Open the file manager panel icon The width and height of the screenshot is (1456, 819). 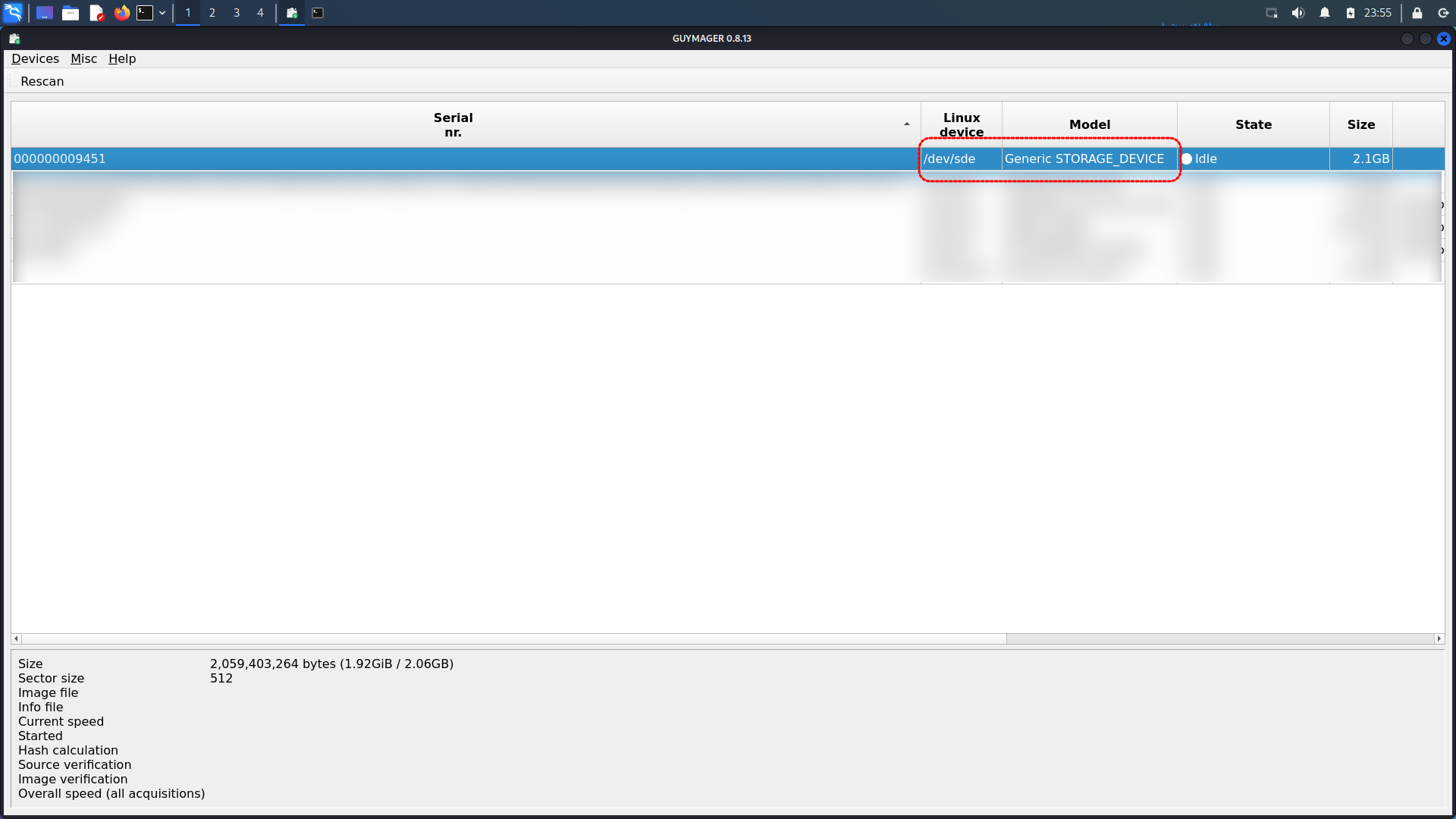71,13
